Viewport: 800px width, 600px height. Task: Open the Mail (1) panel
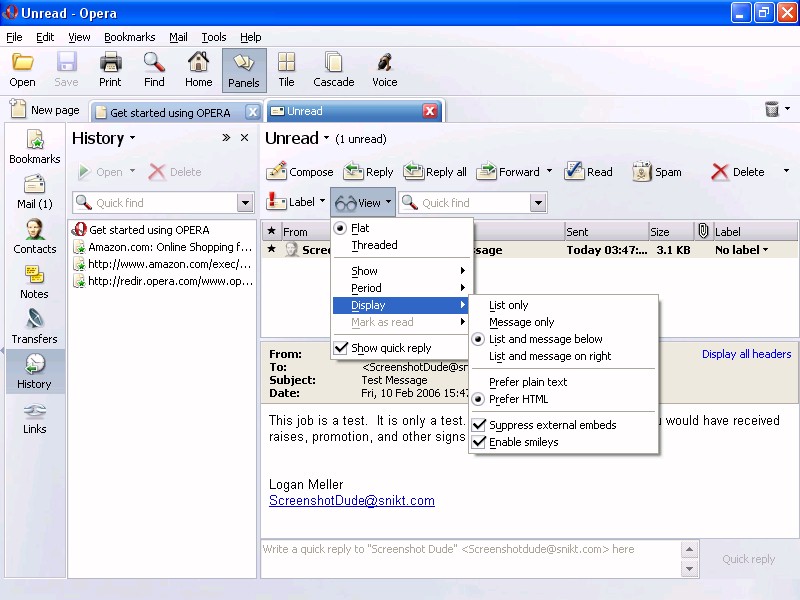[35, 192]
